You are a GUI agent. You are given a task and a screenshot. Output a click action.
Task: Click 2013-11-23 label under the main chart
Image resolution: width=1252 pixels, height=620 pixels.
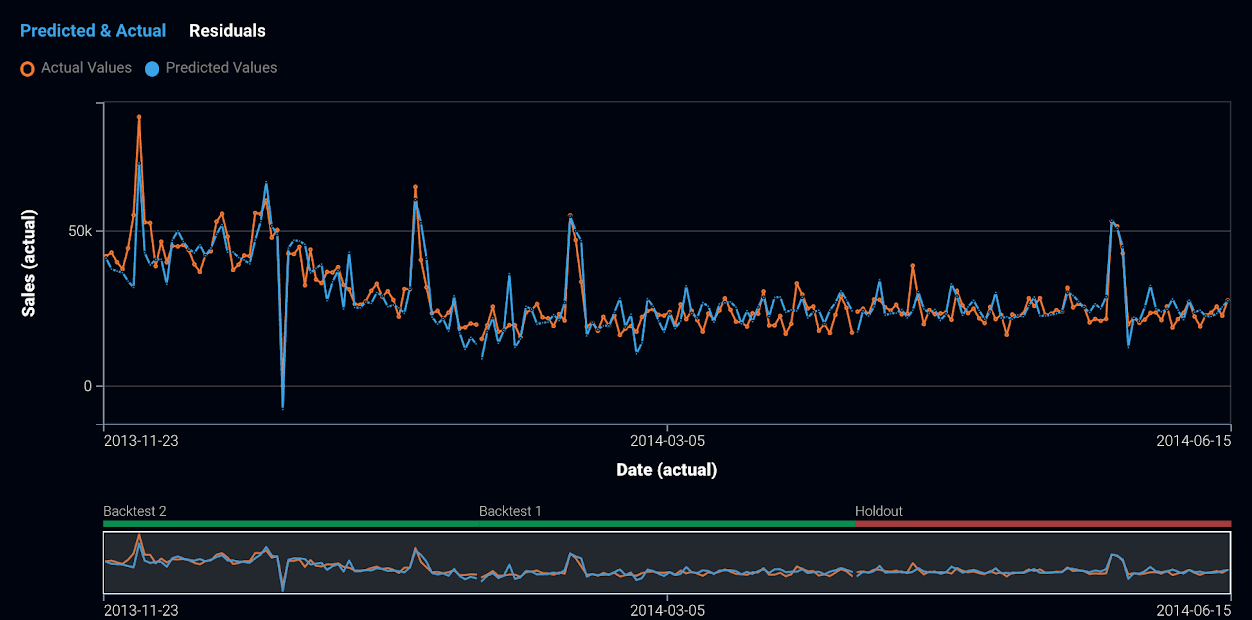141,440
